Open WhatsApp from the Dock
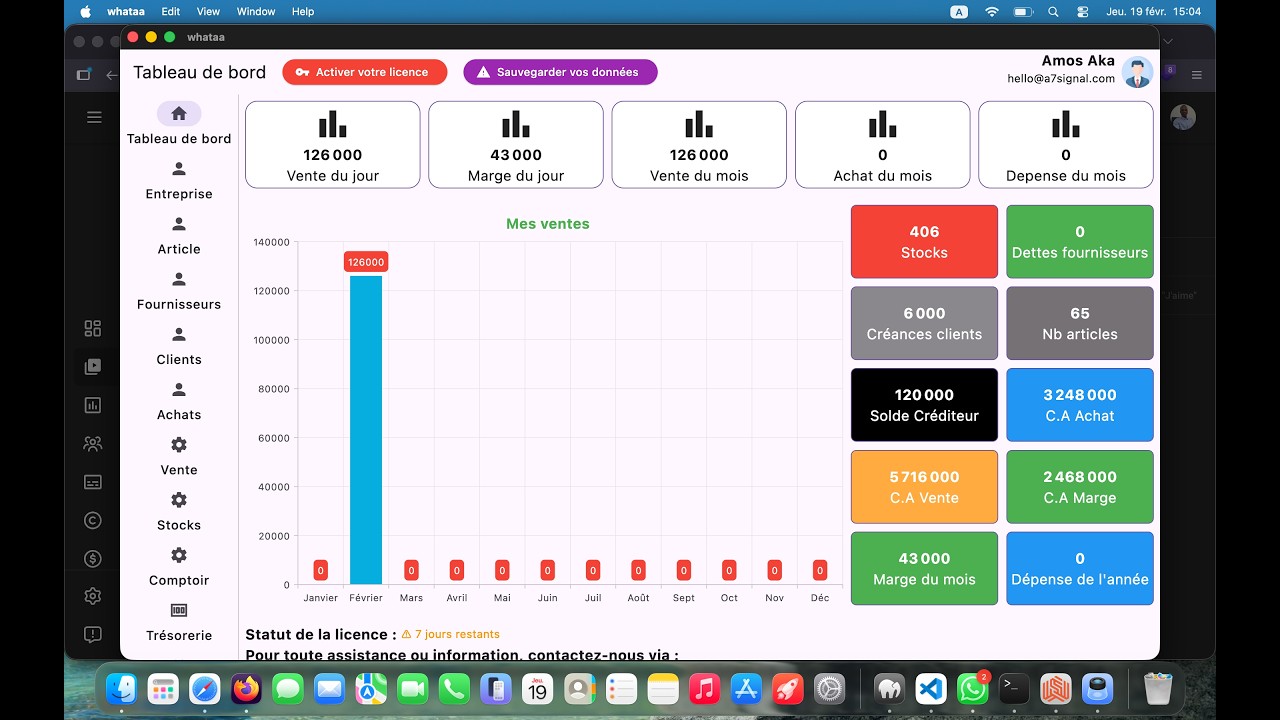Screen dimensions: 1280x720 click(972, 688)
